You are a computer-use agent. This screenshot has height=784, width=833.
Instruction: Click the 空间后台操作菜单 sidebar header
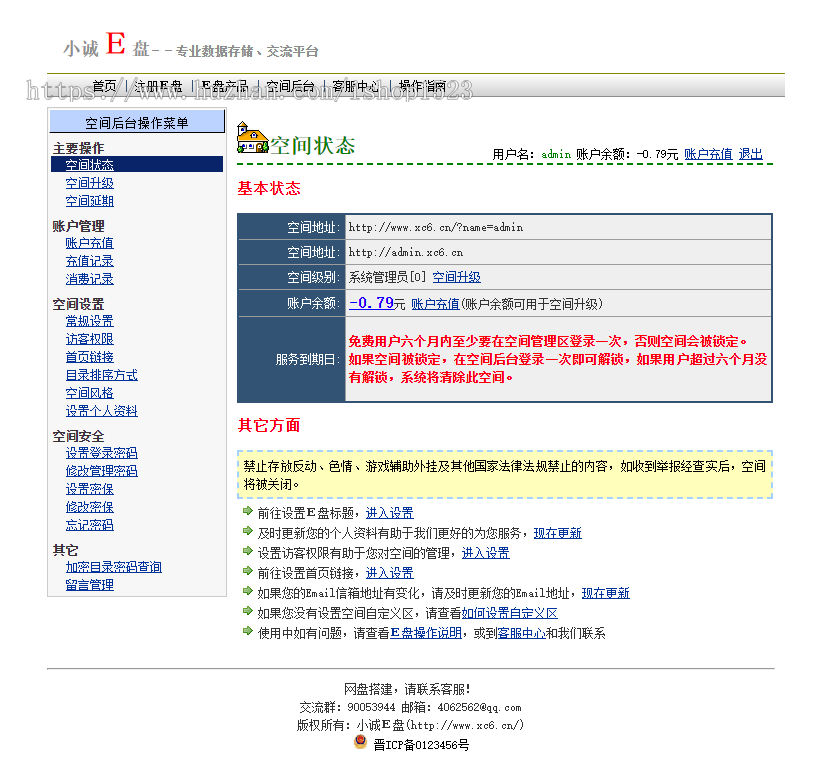coord(137,122)
